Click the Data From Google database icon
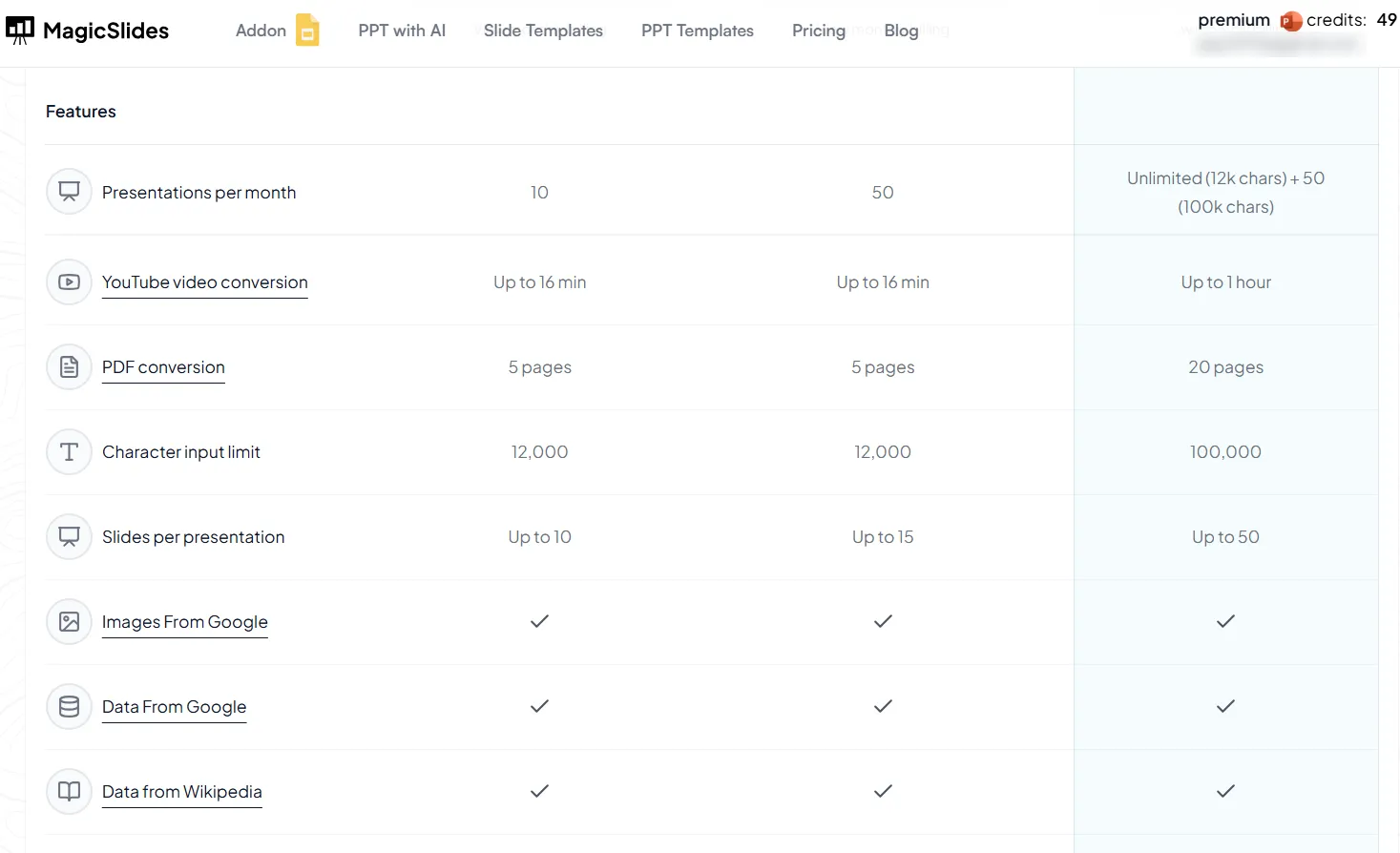The image size is (1400, 853). (x=69, y=707)
